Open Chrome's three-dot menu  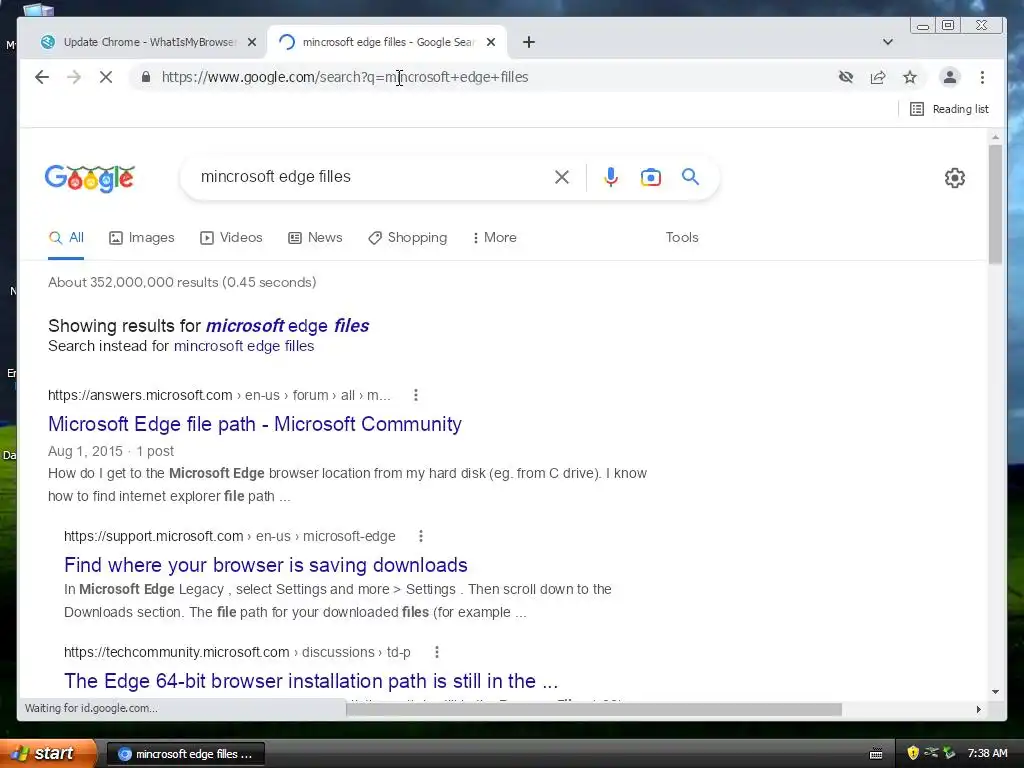[982, 77]
